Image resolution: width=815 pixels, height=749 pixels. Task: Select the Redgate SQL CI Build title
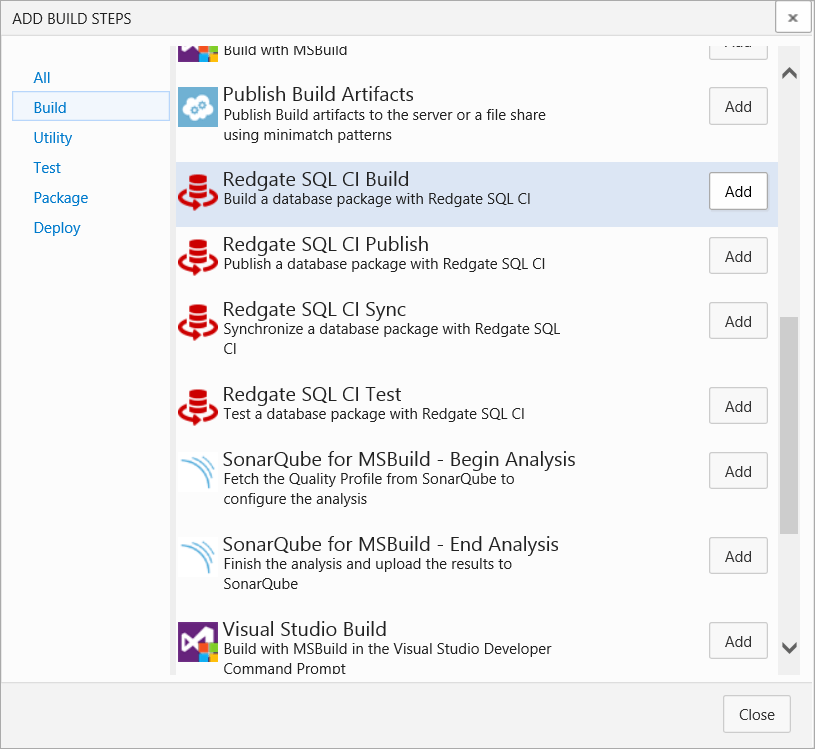click(316, 179)
